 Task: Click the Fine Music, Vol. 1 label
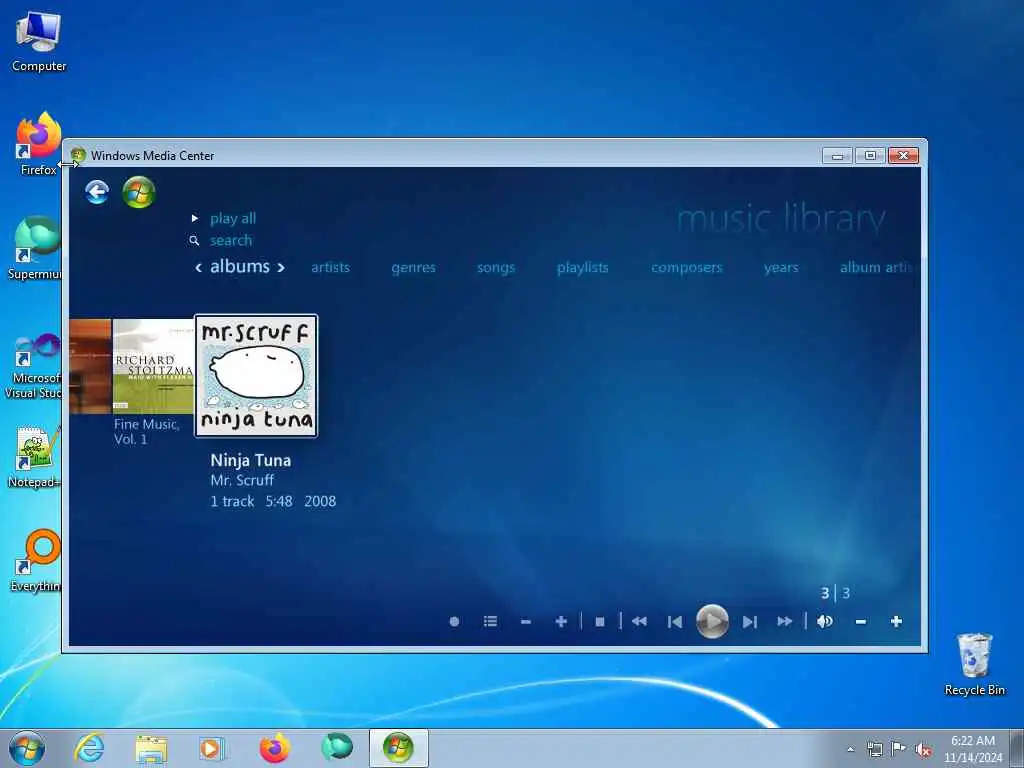click(x=146, y=432)
